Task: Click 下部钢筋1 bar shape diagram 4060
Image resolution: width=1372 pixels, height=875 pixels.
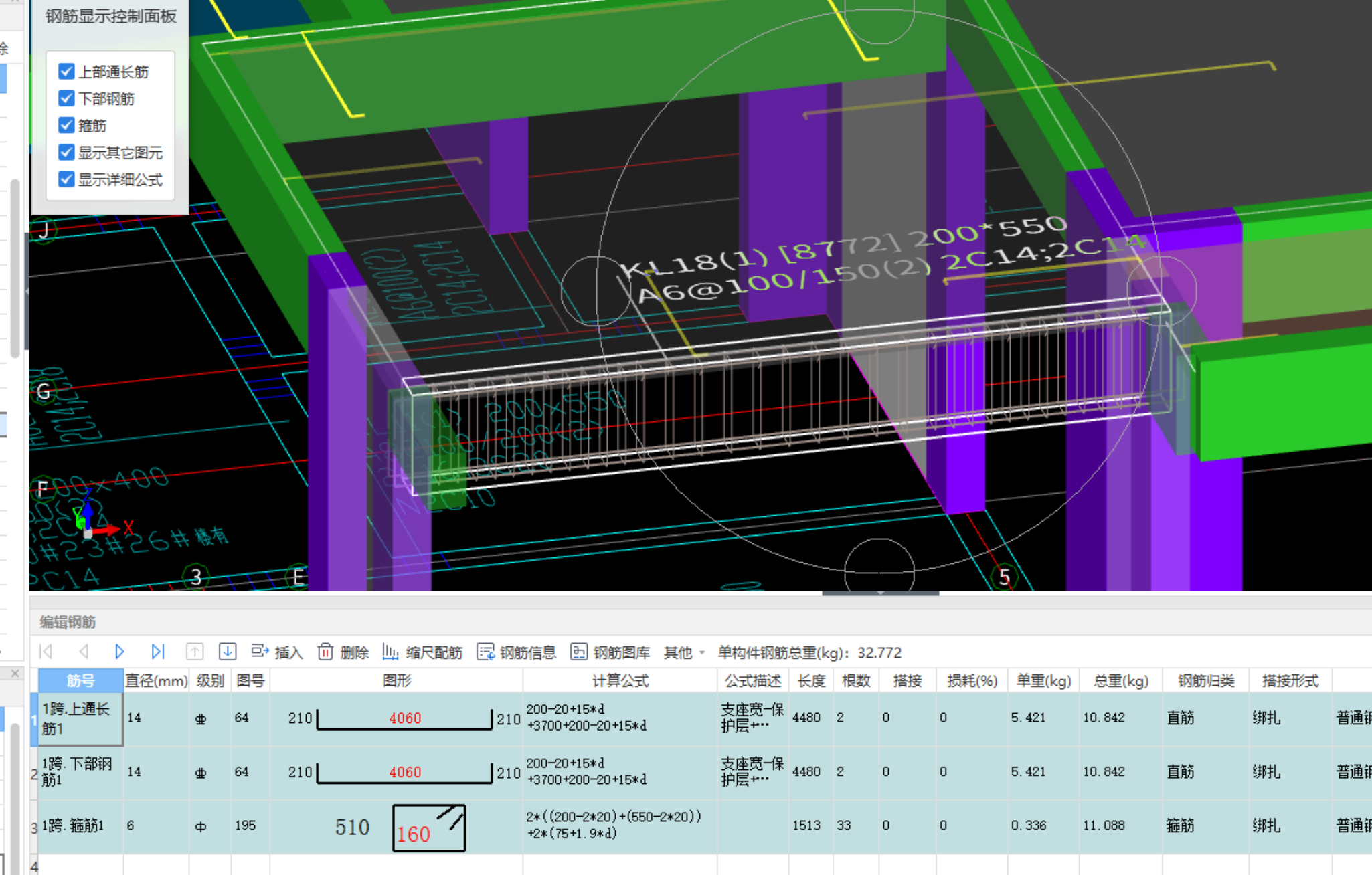Action: [404, 772]
